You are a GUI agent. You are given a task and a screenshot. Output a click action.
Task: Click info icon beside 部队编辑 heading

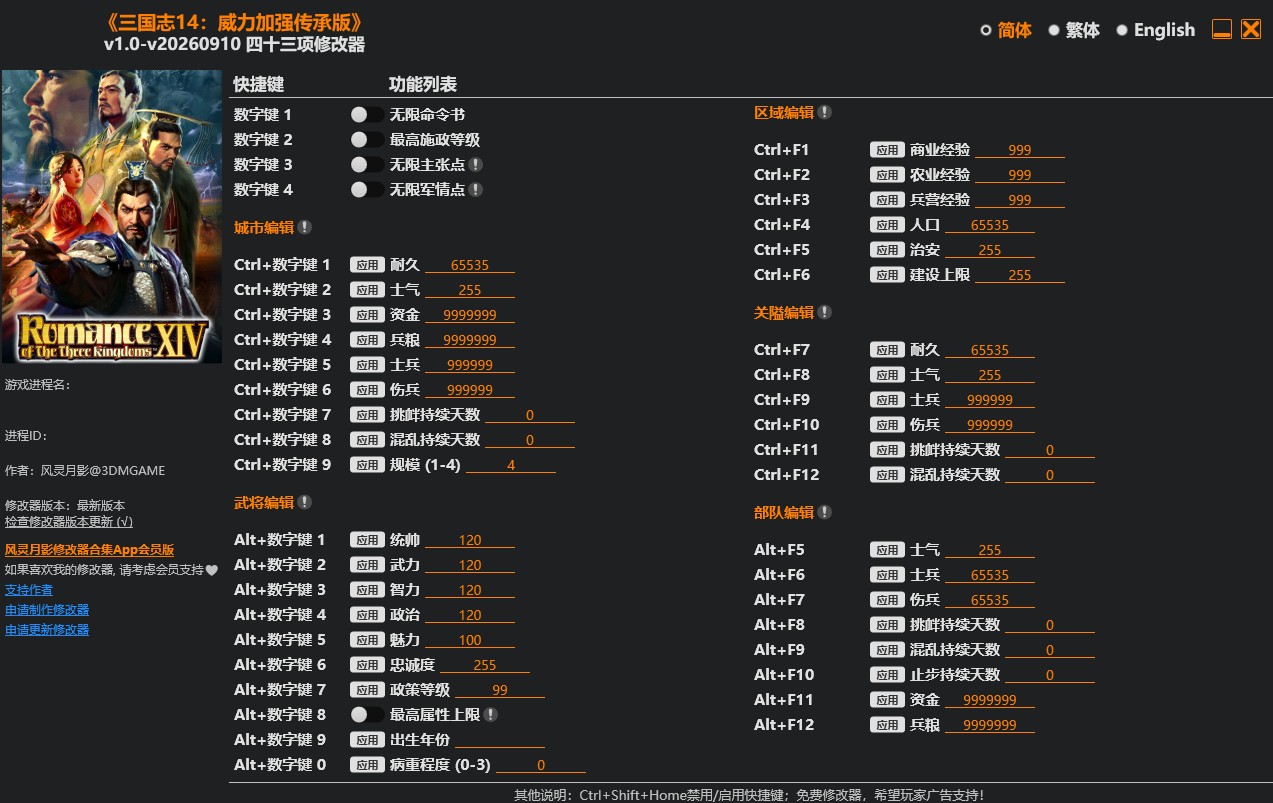click(825, 512)
